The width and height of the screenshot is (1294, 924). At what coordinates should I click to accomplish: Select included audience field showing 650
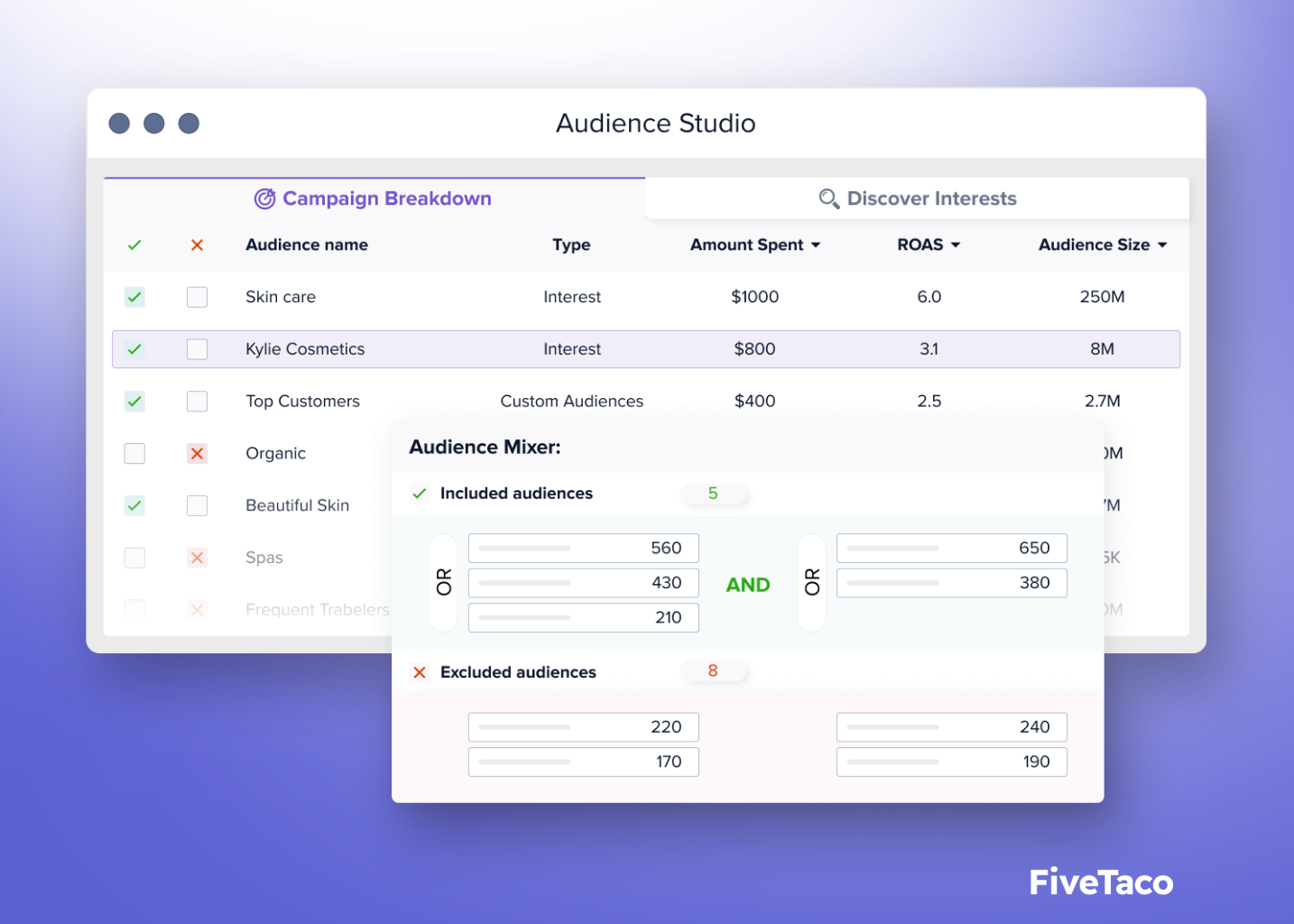952,548
